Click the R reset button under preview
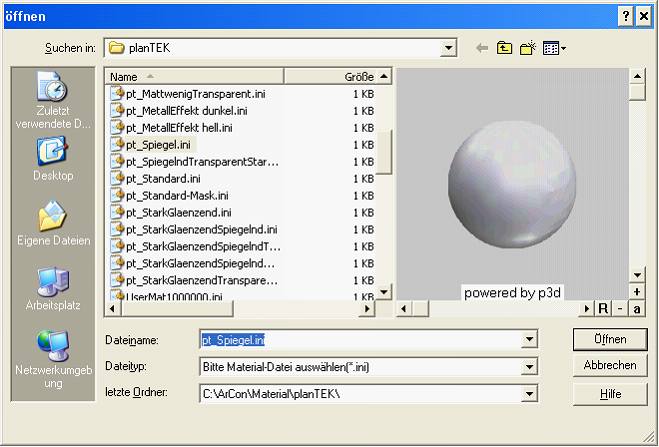This screenshot has width=659, height=447. click(603, 308)
